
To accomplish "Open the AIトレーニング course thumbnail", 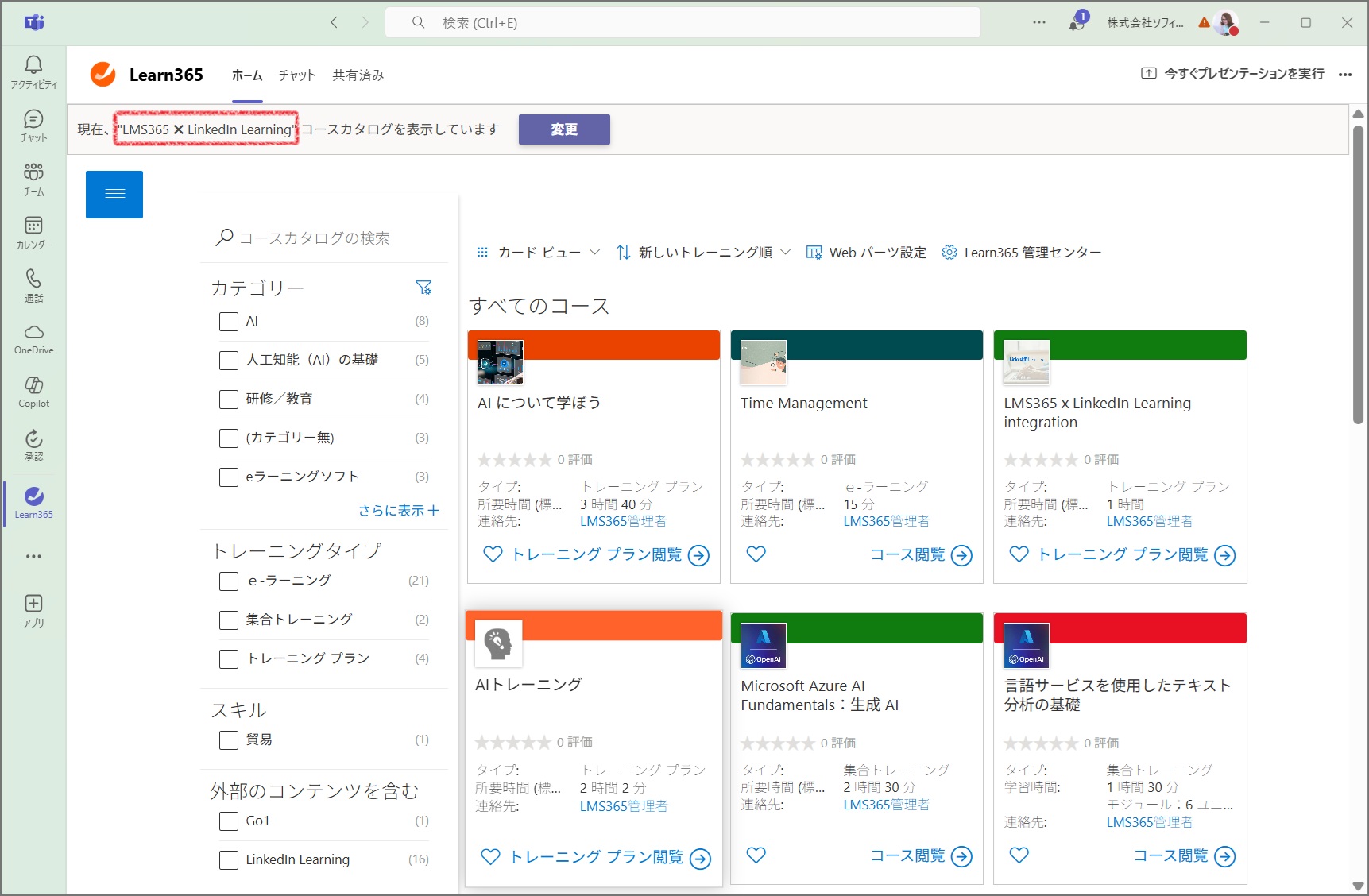I will [x=498, y=643].
